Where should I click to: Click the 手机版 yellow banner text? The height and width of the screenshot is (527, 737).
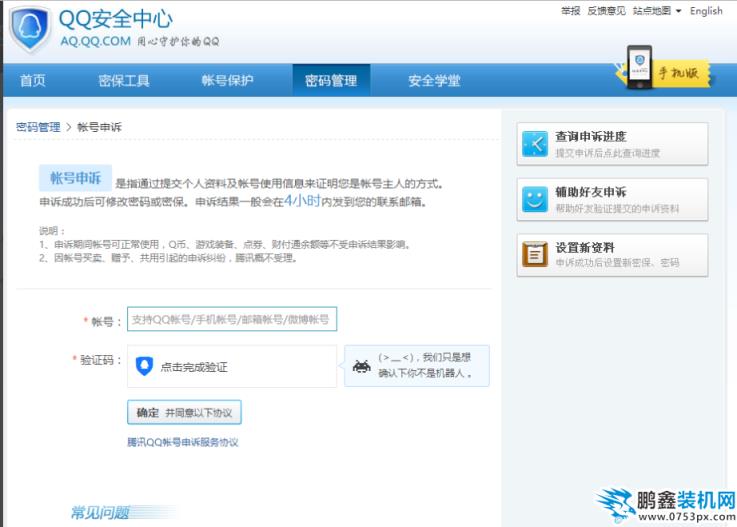point(678,73)
